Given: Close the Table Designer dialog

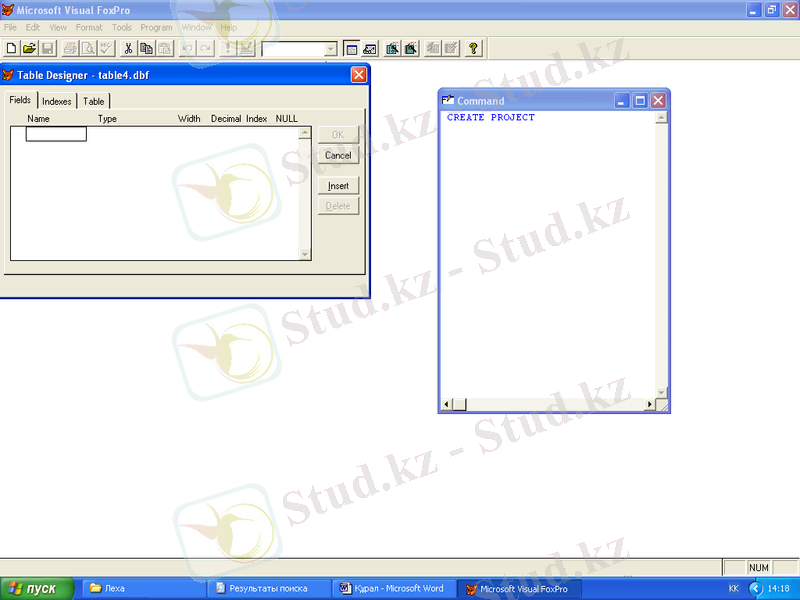Looking at the screenshot, I should [359, 75].
